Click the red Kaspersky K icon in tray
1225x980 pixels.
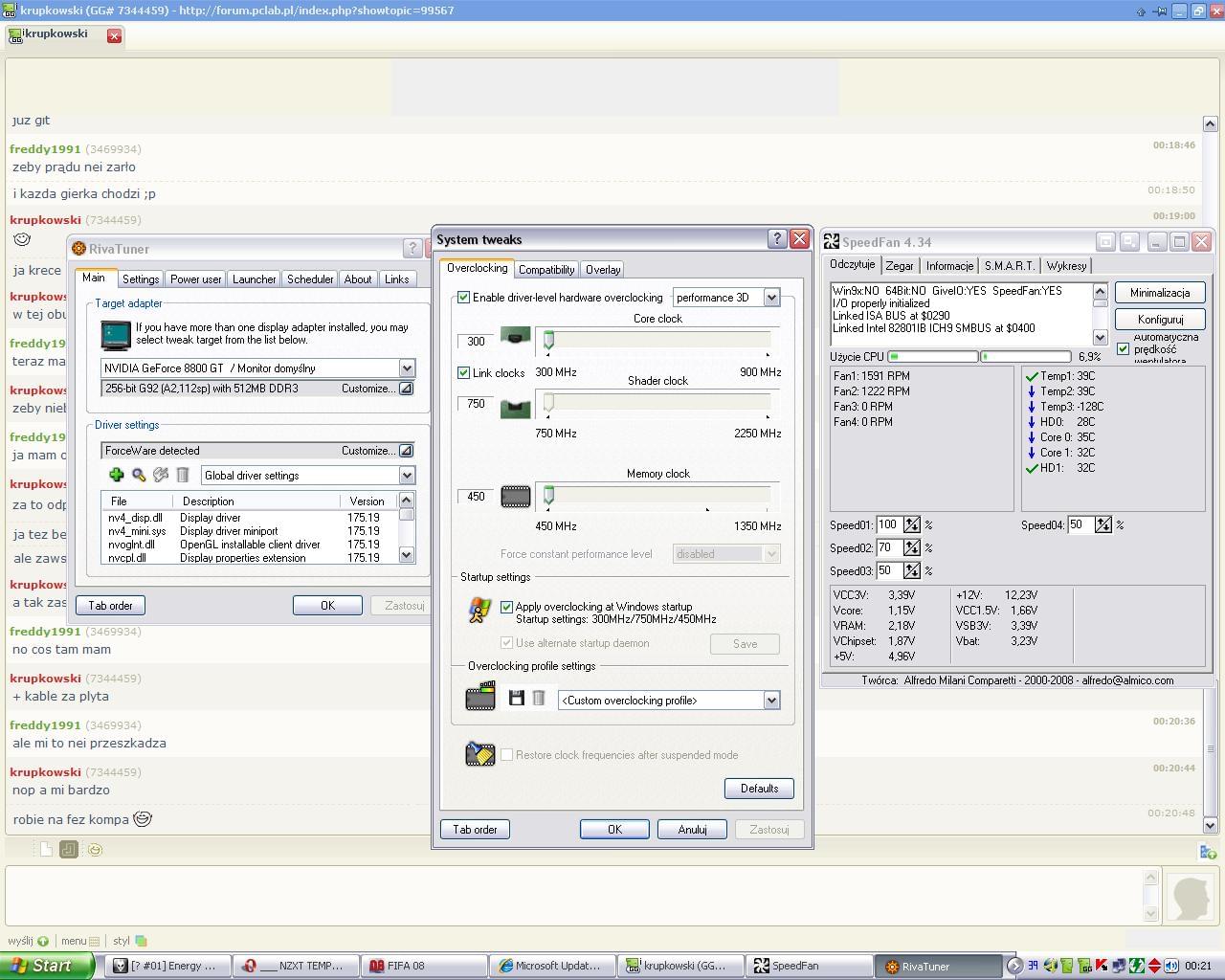coord(1102,966)
